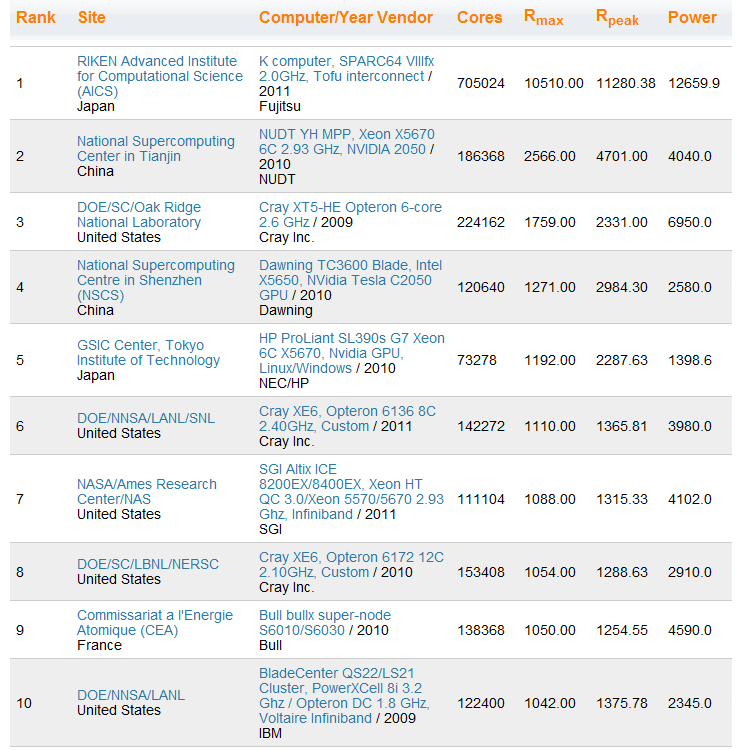Open HP ProLiant SL390s G7 Xeon link
The width and height of the screenshot is (742, 750).
[x=352, y=353]
